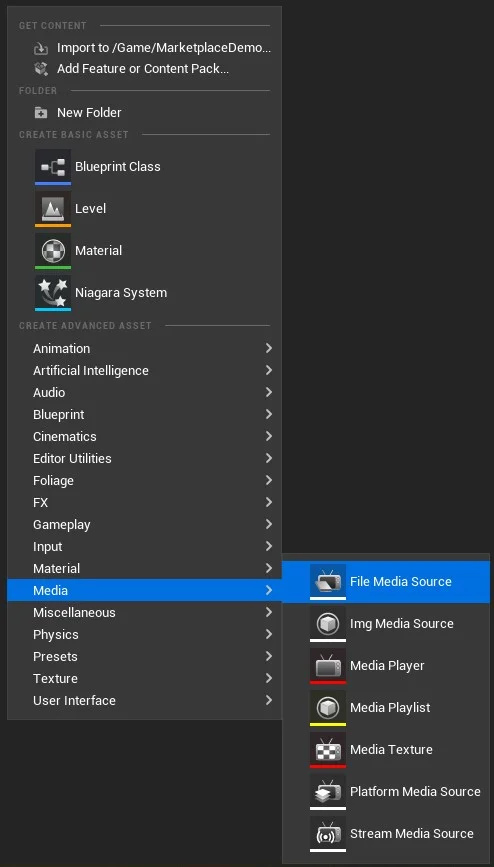The width and height of the screenshot is (494, 867).
Task: Click the Niagara System stars icon
Action: point(53,293)
